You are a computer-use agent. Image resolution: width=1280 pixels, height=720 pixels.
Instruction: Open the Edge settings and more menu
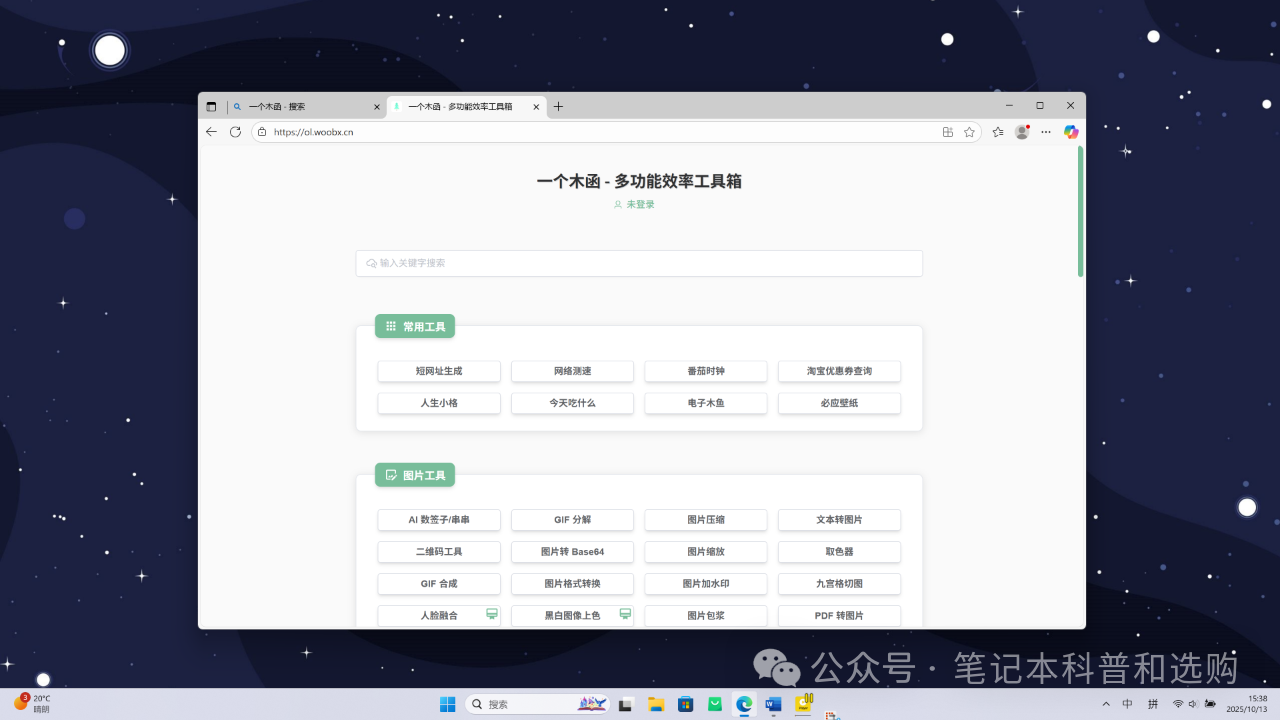coord(1046,132)
